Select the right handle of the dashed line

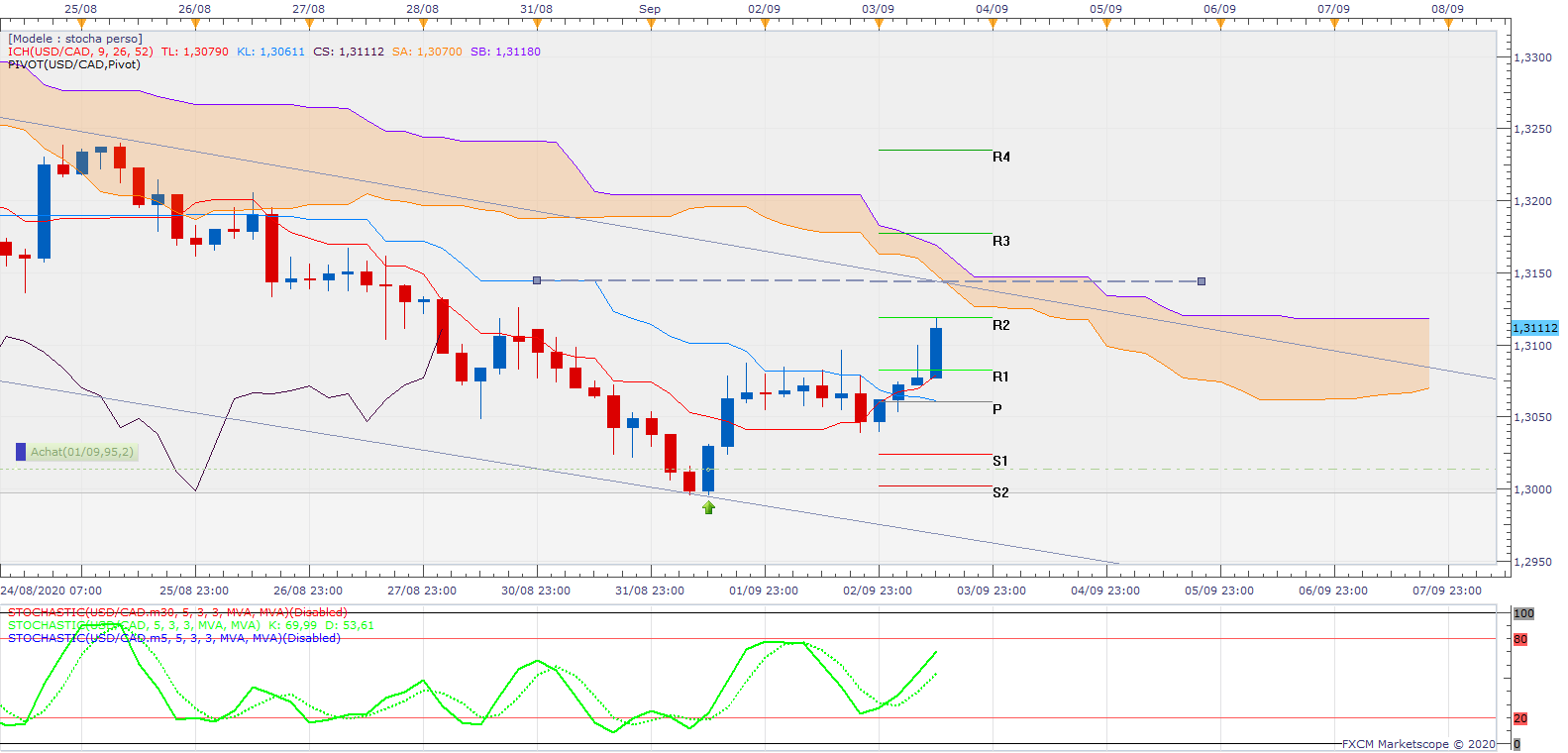tap(1202, 281)
